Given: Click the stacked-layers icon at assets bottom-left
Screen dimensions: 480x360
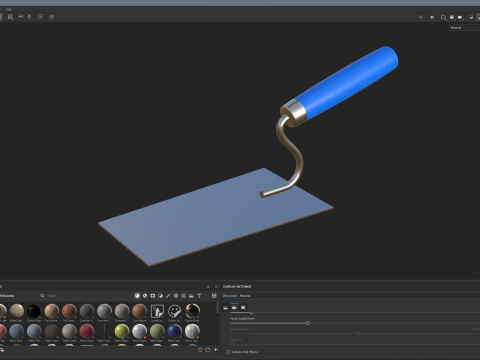Looking at the screenshot, I should (2, 349).
